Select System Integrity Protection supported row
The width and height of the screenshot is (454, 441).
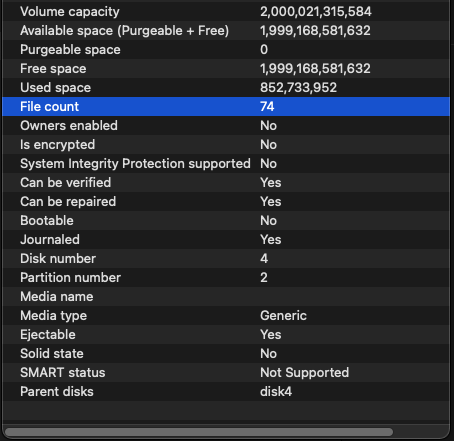[x=226, y=164]
